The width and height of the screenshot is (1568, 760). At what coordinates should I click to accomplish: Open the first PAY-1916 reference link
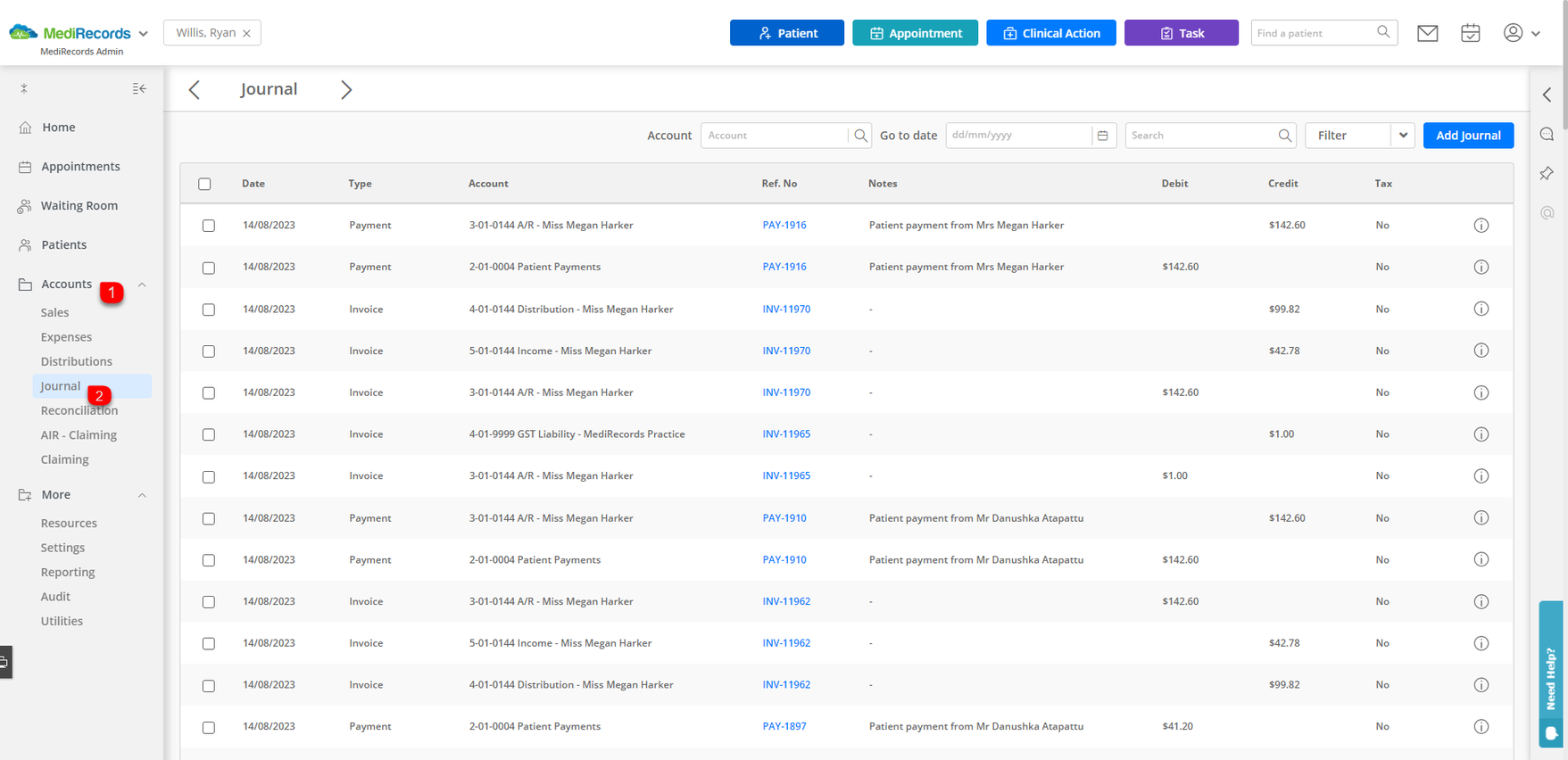[x=784, y=226]
